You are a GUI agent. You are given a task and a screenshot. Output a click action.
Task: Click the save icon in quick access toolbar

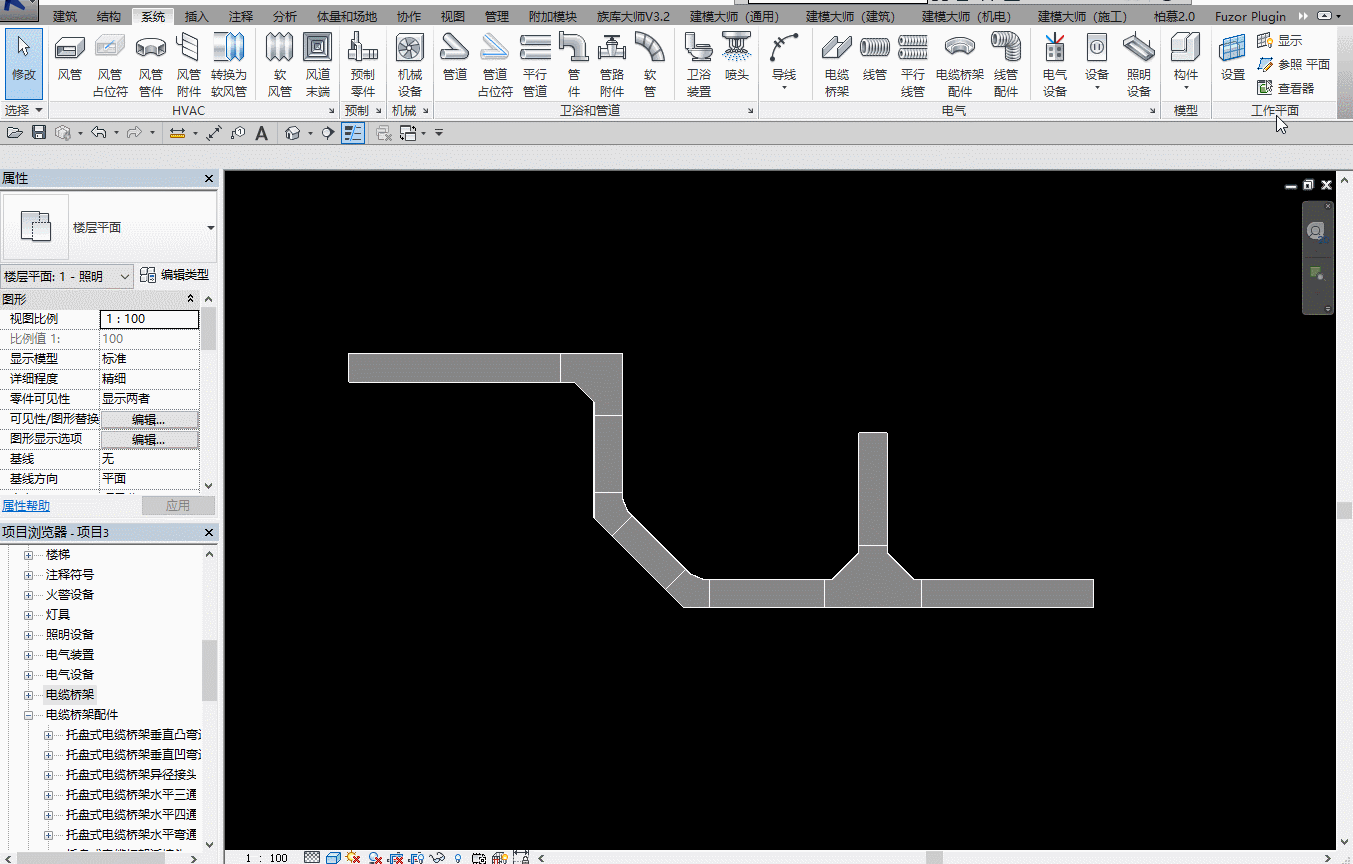tap(39, 133)
